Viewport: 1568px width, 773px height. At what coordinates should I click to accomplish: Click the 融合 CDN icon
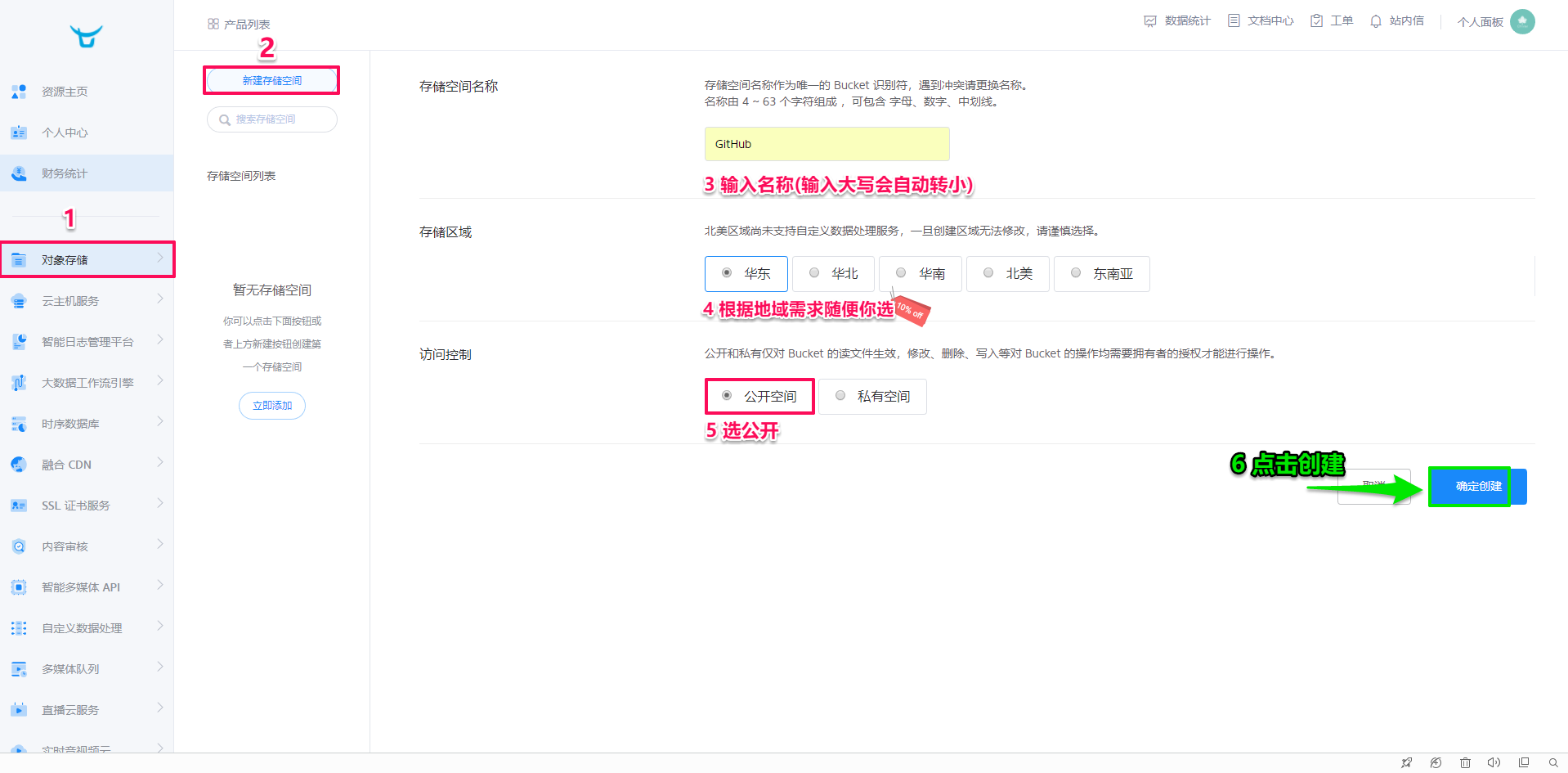coord(19,465)
